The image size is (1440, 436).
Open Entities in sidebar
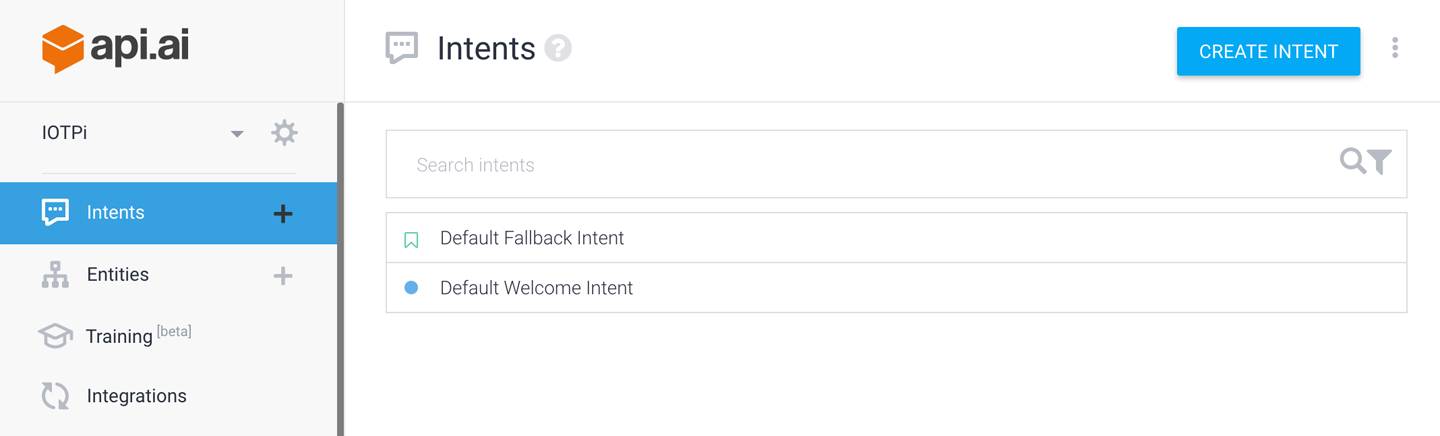[x=117, y=275]
